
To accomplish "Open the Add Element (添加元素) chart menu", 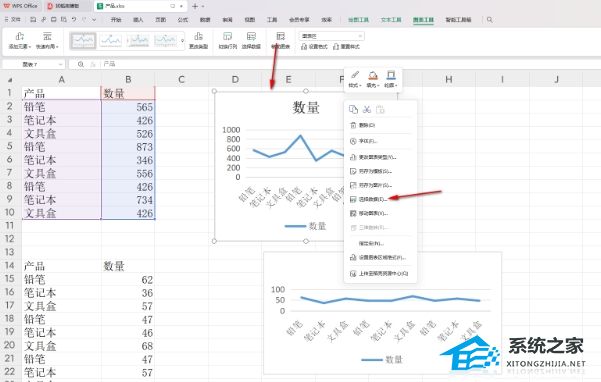I will pos(19,41).
